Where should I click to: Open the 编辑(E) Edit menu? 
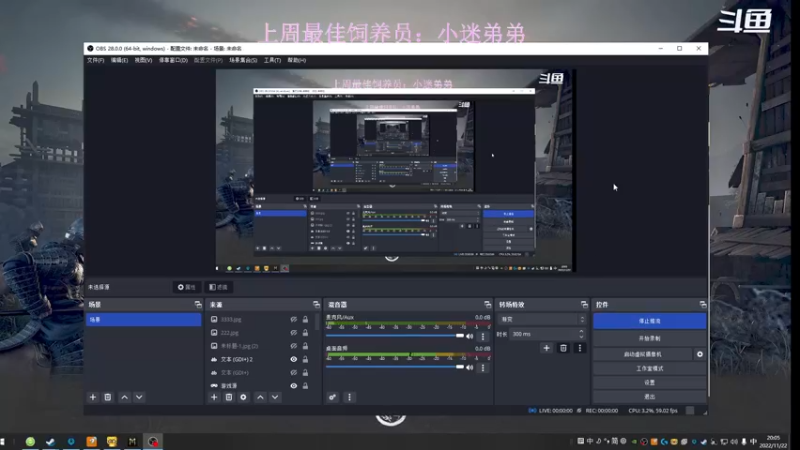point(119,60)
